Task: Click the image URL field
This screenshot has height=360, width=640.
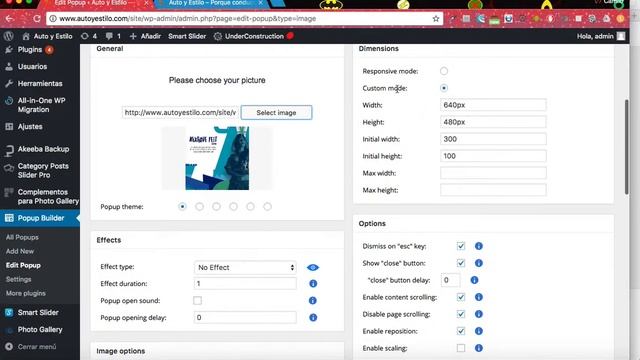Action: 180,112
